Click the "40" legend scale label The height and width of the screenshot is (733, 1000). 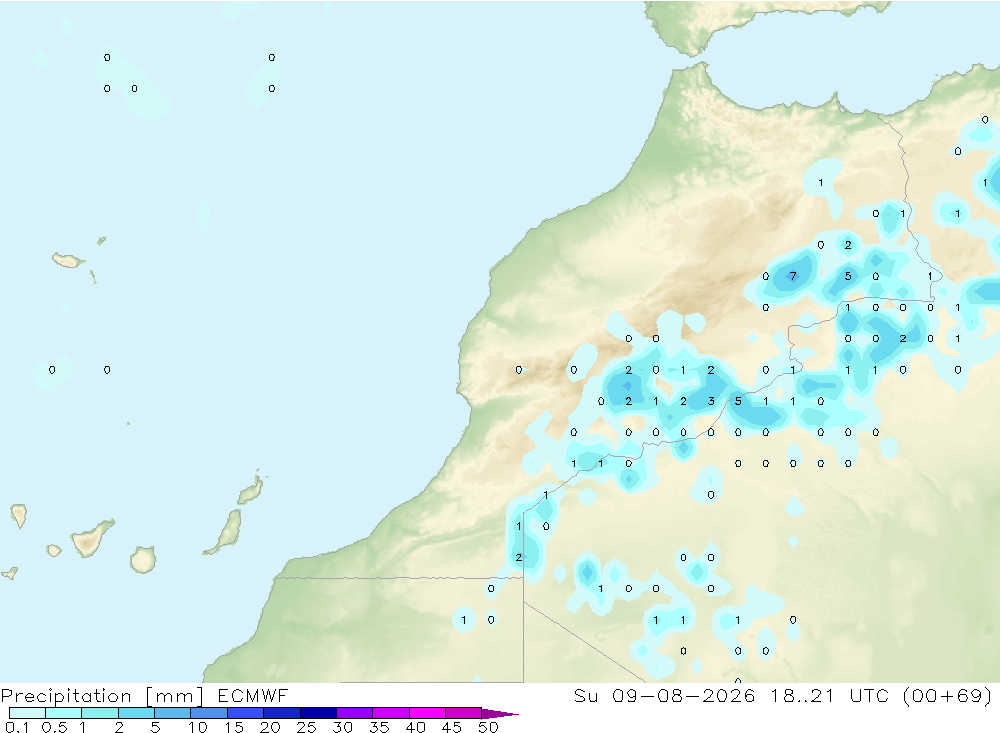[415, 727]
